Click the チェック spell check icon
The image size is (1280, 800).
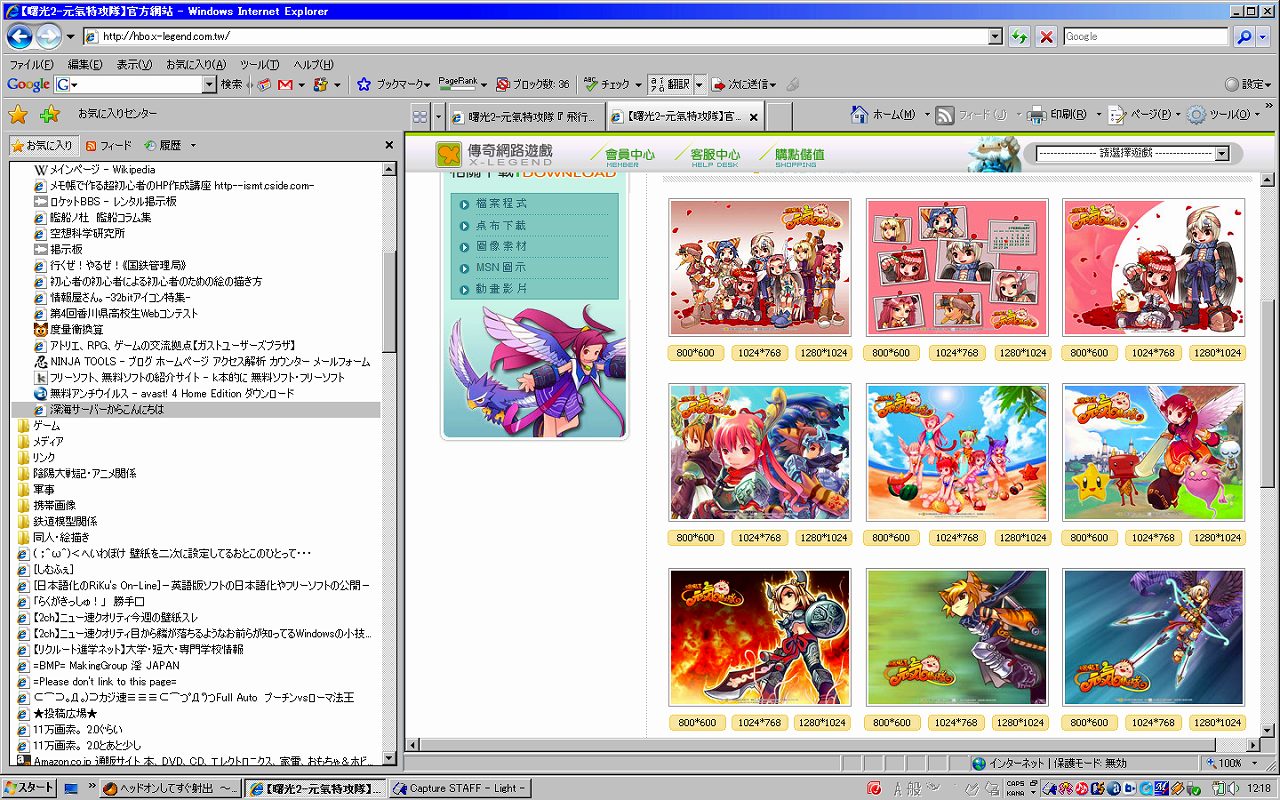click(x=590, y=85)
